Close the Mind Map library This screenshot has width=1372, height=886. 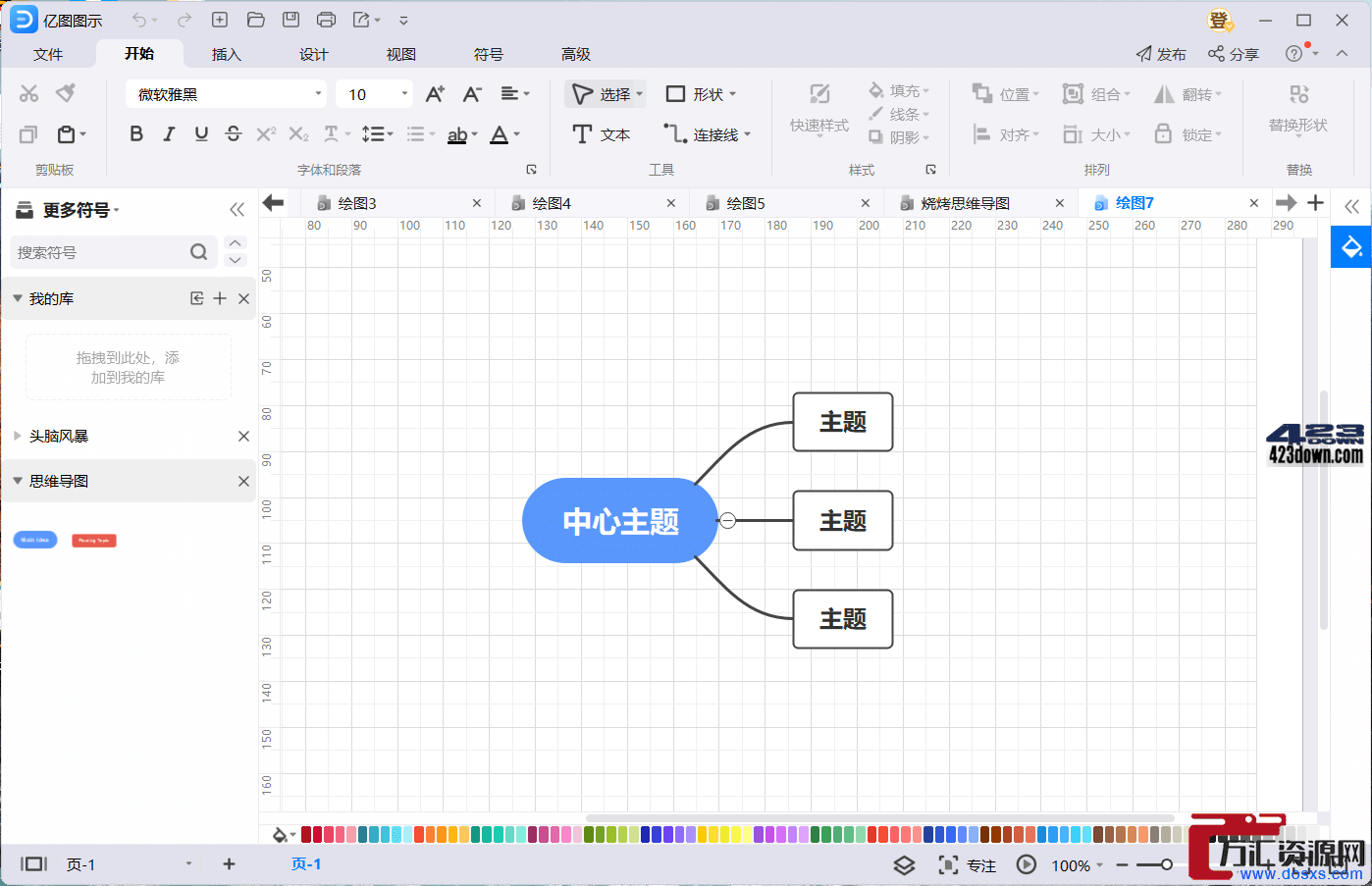243,481
